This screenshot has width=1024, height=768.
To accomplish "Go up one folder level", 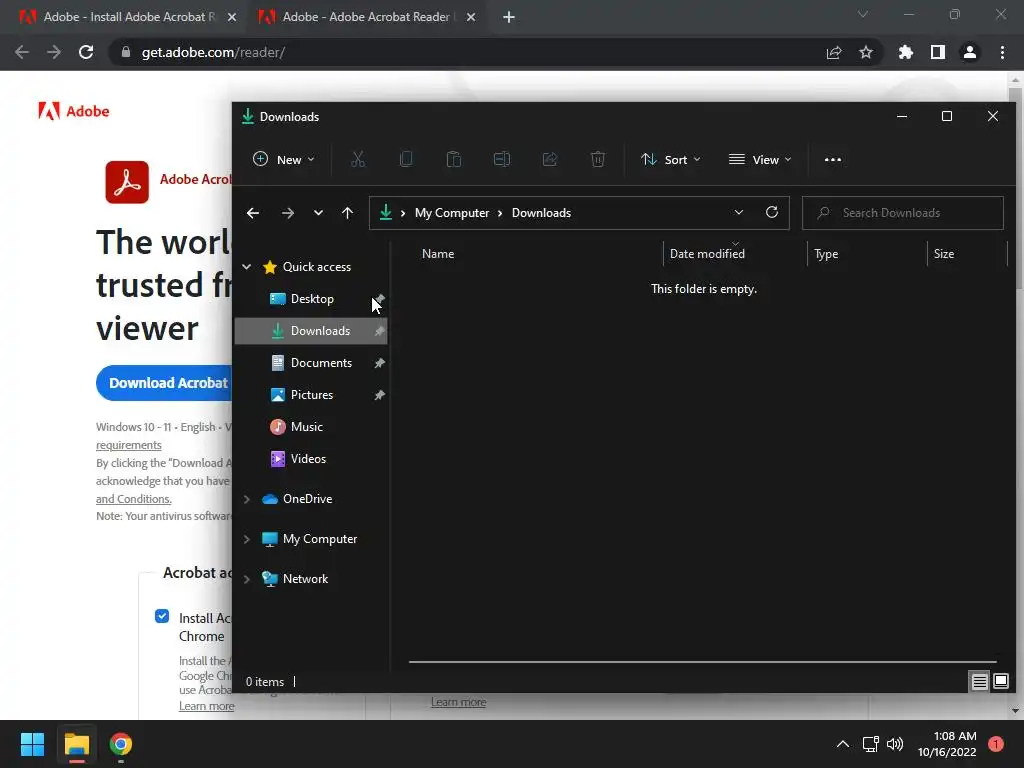I will [347, 213].
